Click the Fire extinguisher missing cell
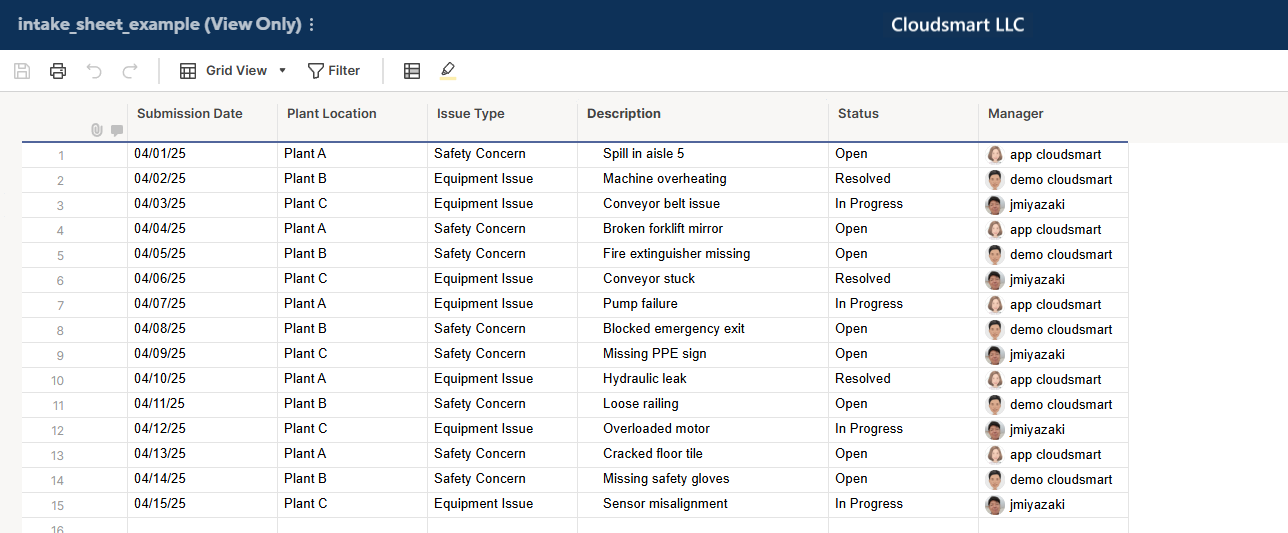 coord(703,254)
